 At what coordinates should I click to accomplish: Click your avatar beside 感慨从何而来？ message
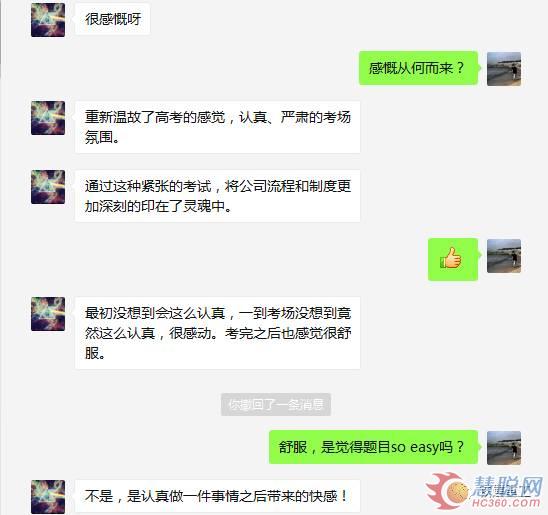[504, 69]
